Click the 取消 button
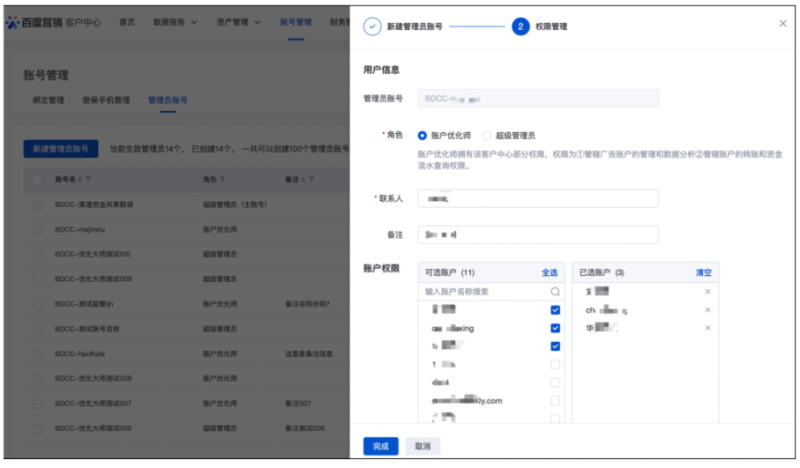The image size is (800, 468). 422,446
